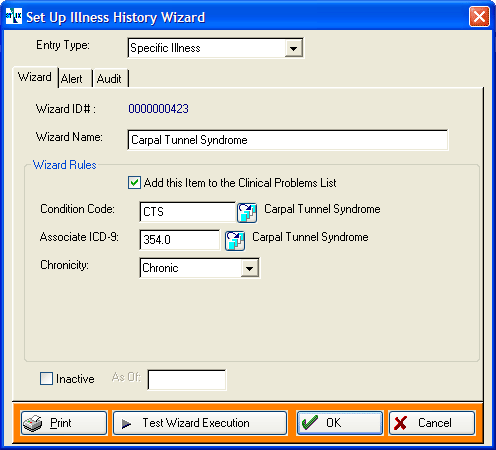
Task: Open Associate ICD-9 lookup icon
Action: pos(235,241)
